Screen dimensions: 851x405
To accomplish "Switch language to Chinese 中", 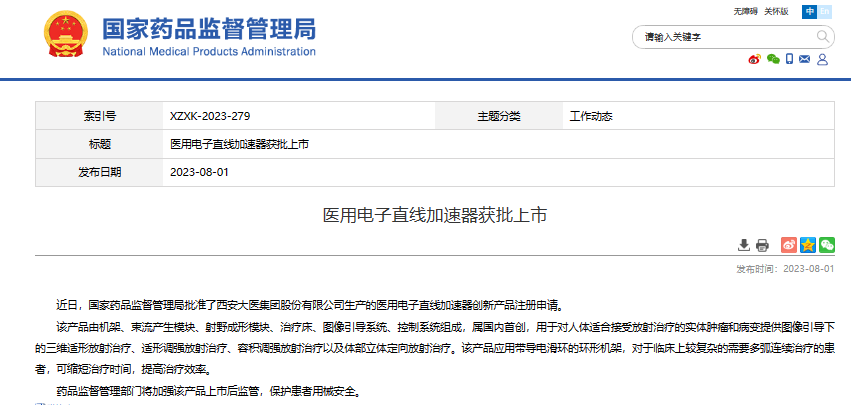I will click(x=810, y=11).
